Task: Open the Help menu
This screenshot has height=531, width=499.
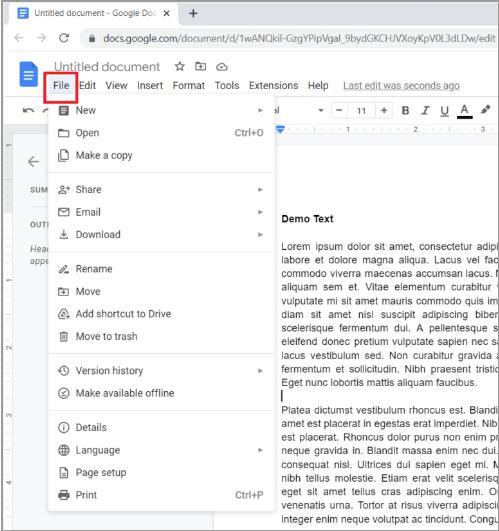Action: click(318, 85)
